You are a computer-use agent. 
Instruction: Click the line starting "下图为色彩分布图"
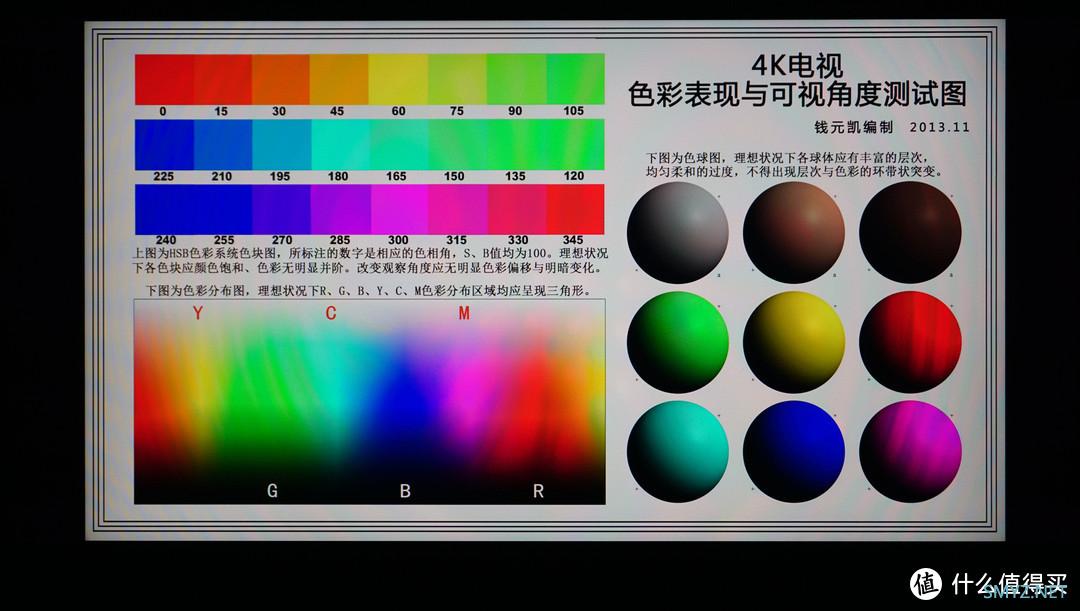tap(368, 291)
